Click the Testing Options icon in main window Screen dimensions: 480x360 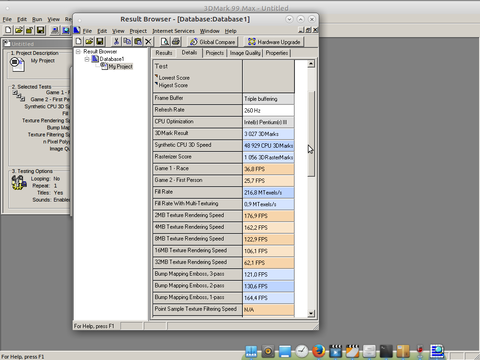point(19,183)
